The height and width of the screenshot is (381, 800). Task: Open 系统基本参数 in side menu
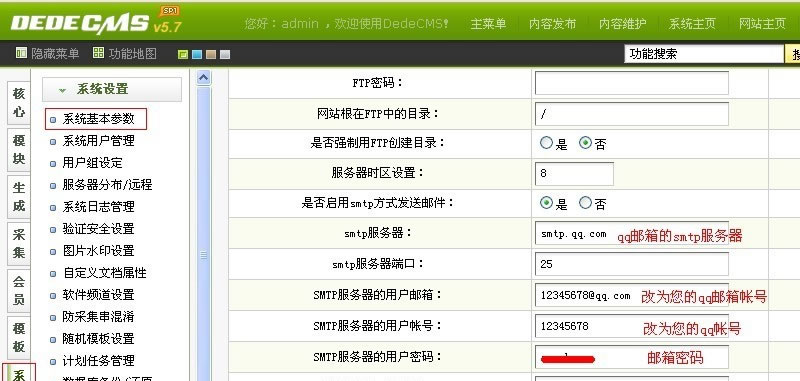[98, 119]
